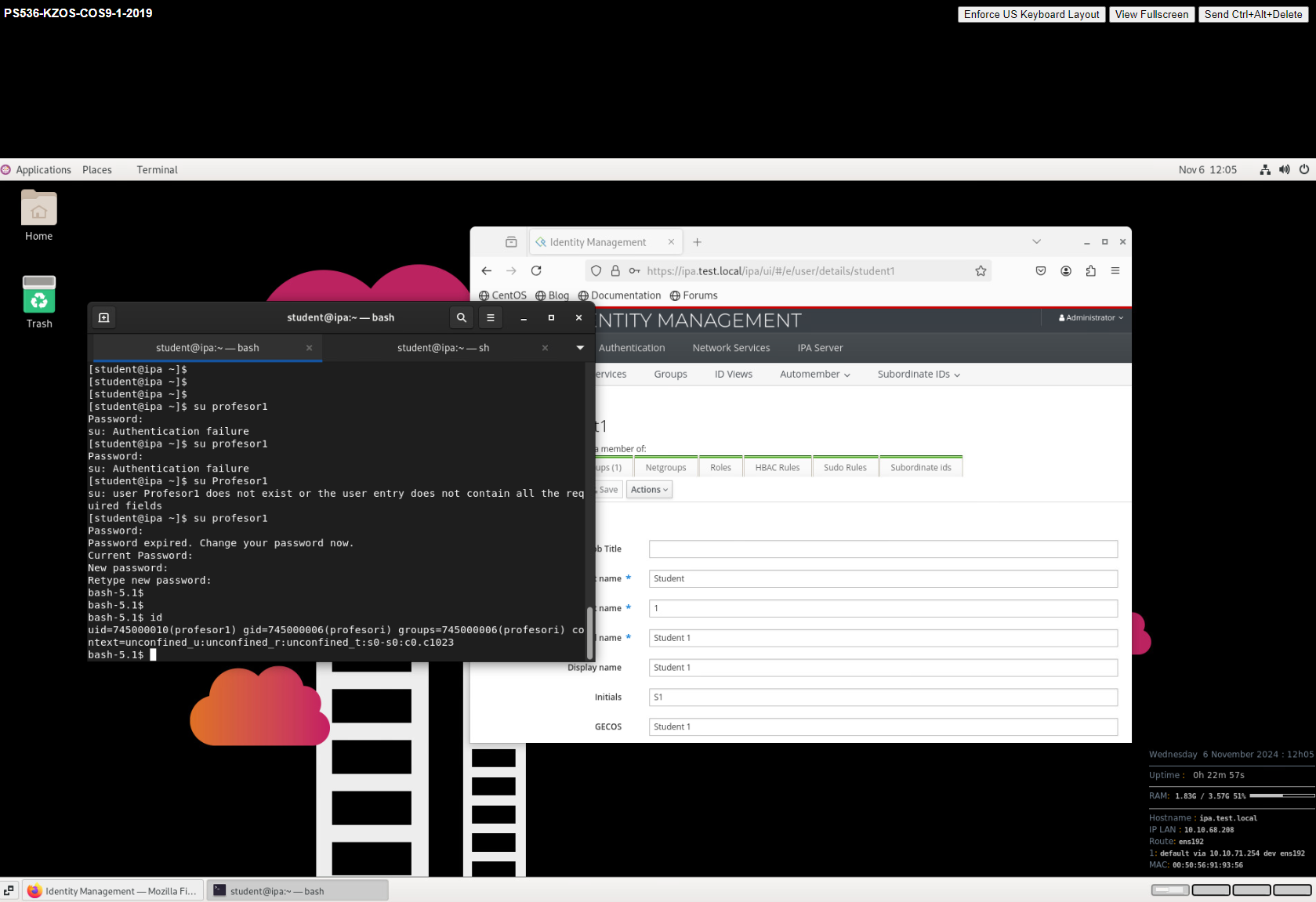Switch to the Roles tab
1316x902 pixels.
720,467
